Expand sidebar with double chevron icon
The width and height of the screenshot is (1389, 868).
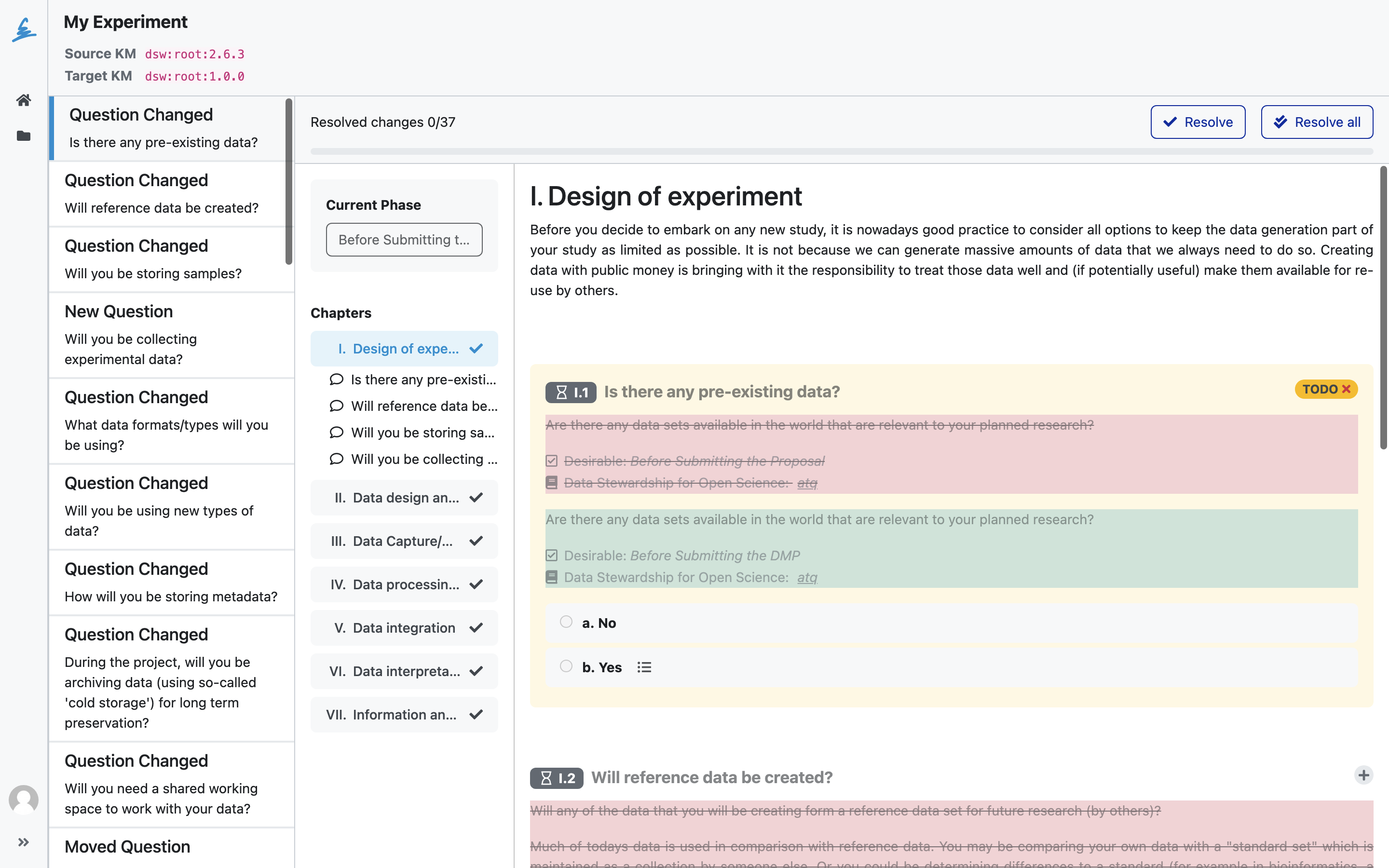pyautogui.click(x=24, y=842)
